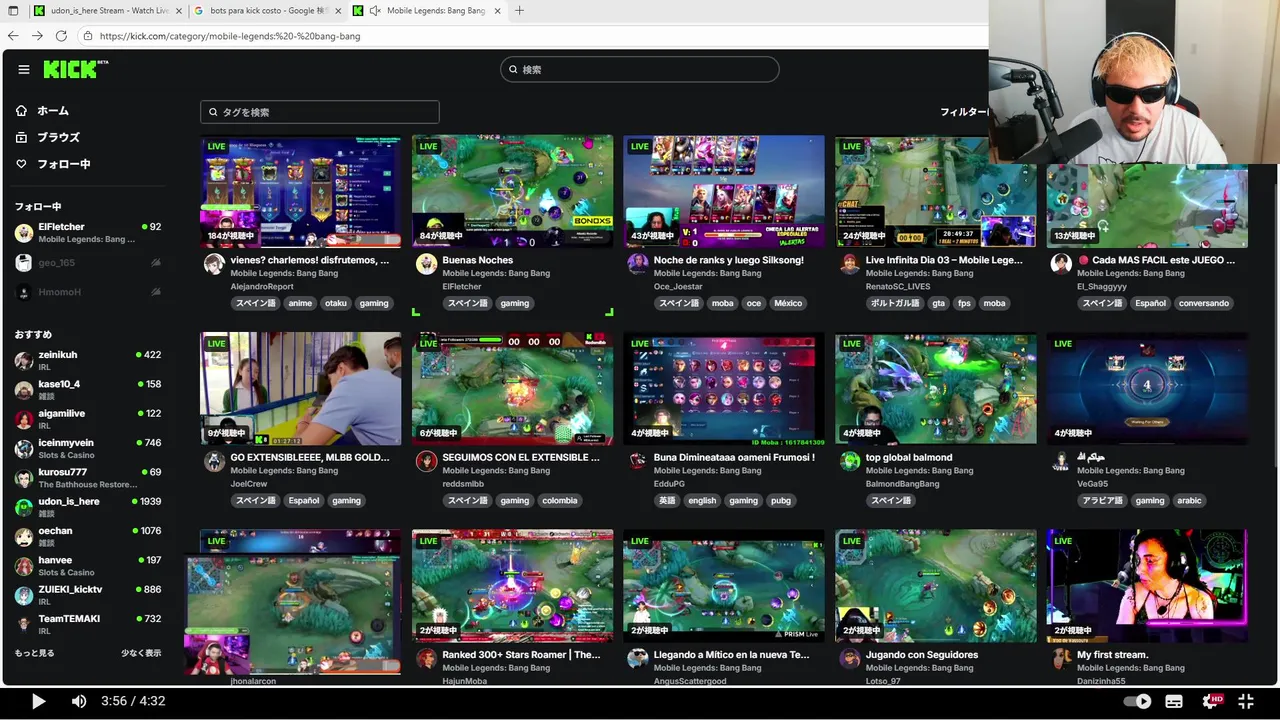Click the browser forward arrow
Image resolution: width=1280 pixels, height=720 pixels.
click(x=37, y=35)
